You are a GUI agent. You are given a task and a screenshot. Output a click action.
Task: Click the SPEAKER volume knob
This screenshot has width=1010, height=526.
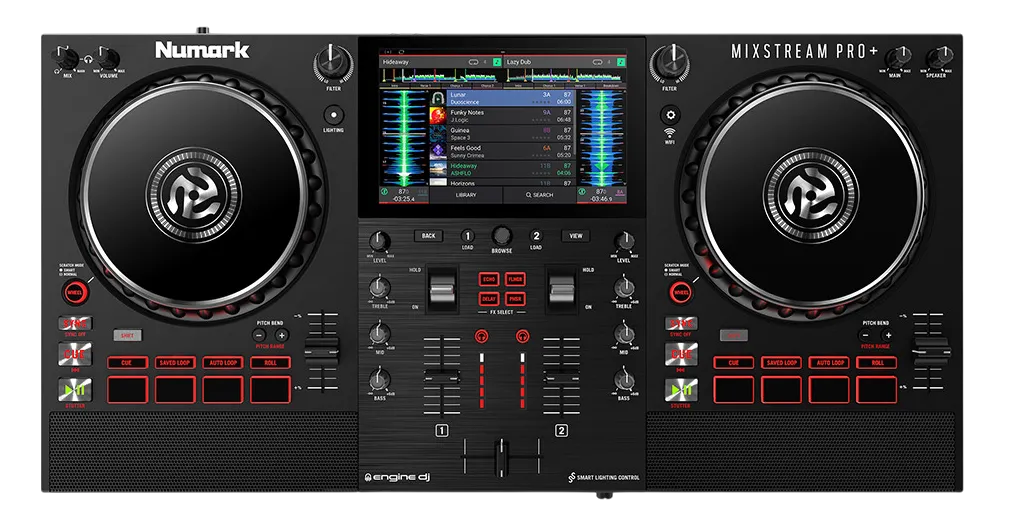tap(939, 58)
